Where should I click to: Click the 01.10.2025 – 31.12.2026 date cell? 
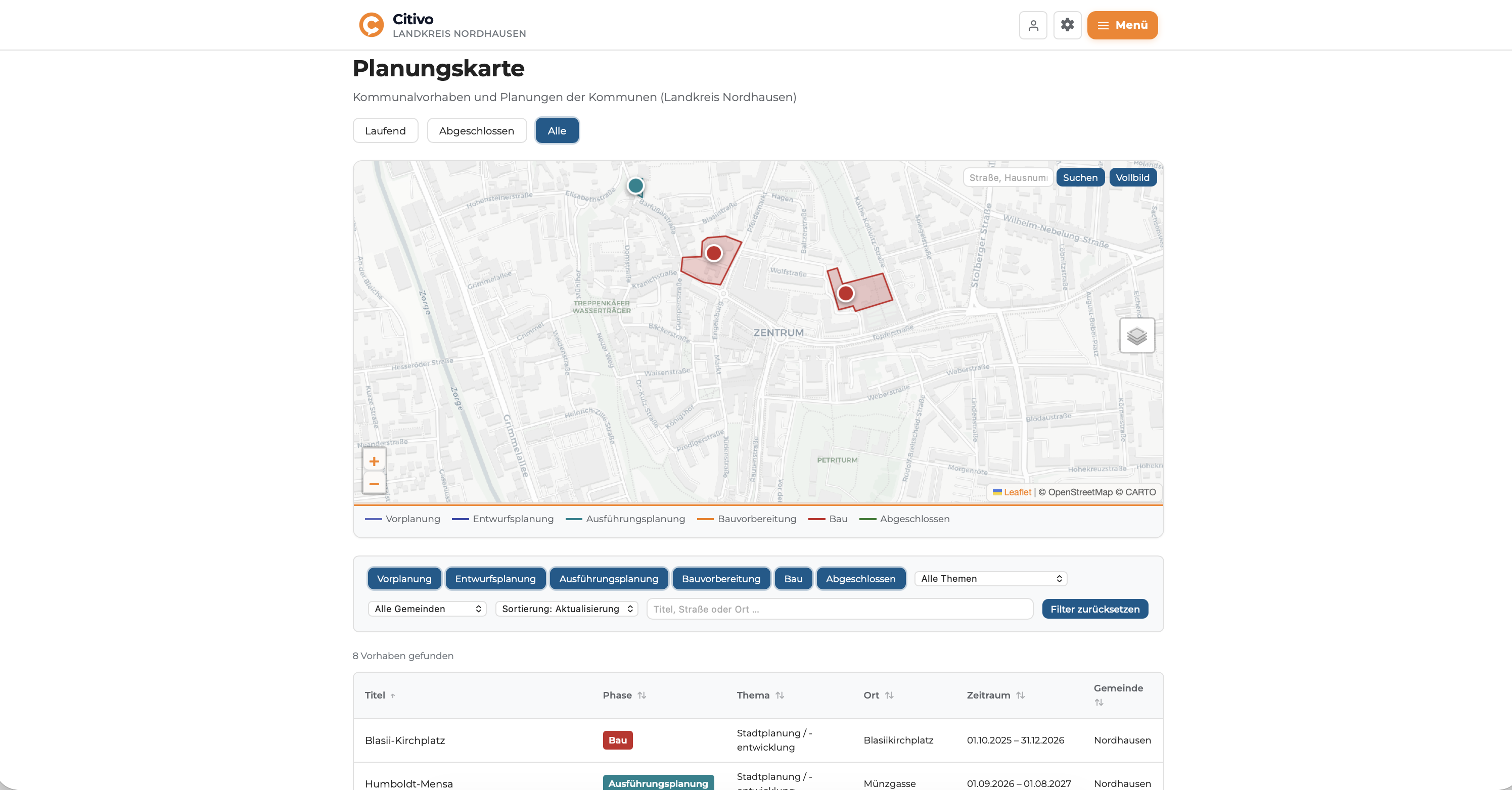pyautogui.click(x=1016, y=739)
